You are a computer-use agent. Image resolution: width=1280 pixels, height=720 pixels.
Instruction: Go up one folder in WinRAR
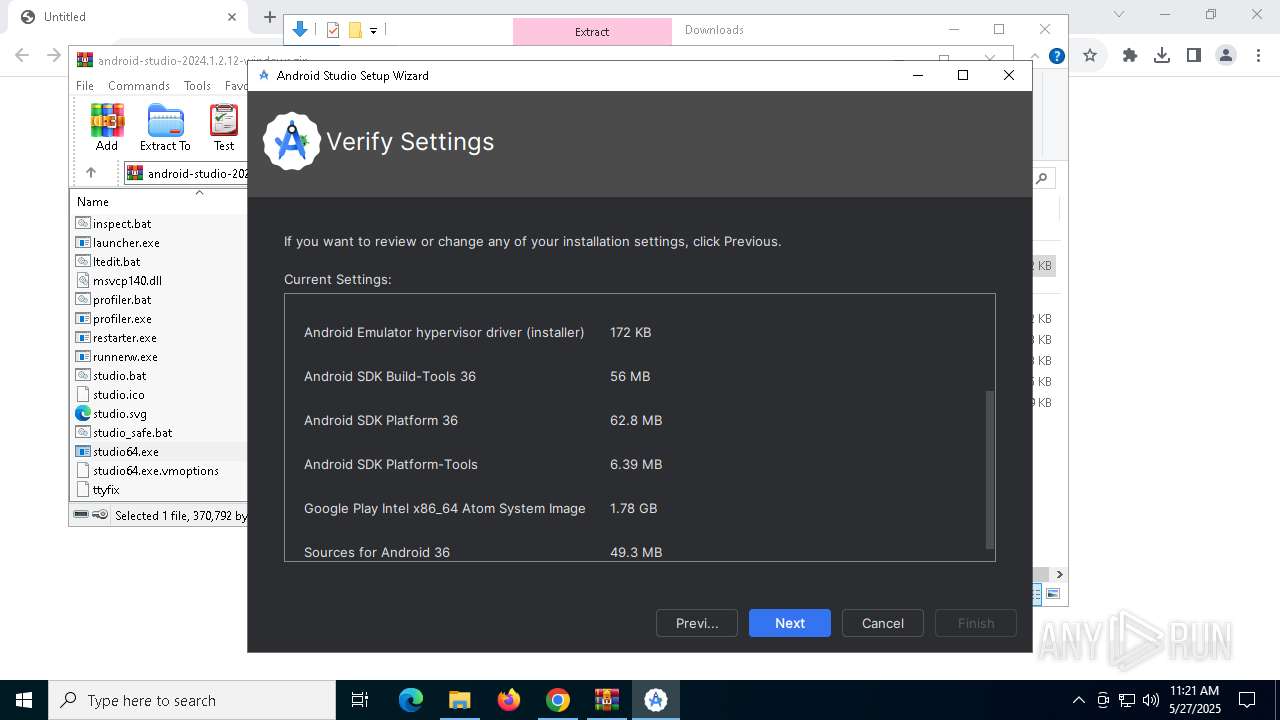pos(90,173)
